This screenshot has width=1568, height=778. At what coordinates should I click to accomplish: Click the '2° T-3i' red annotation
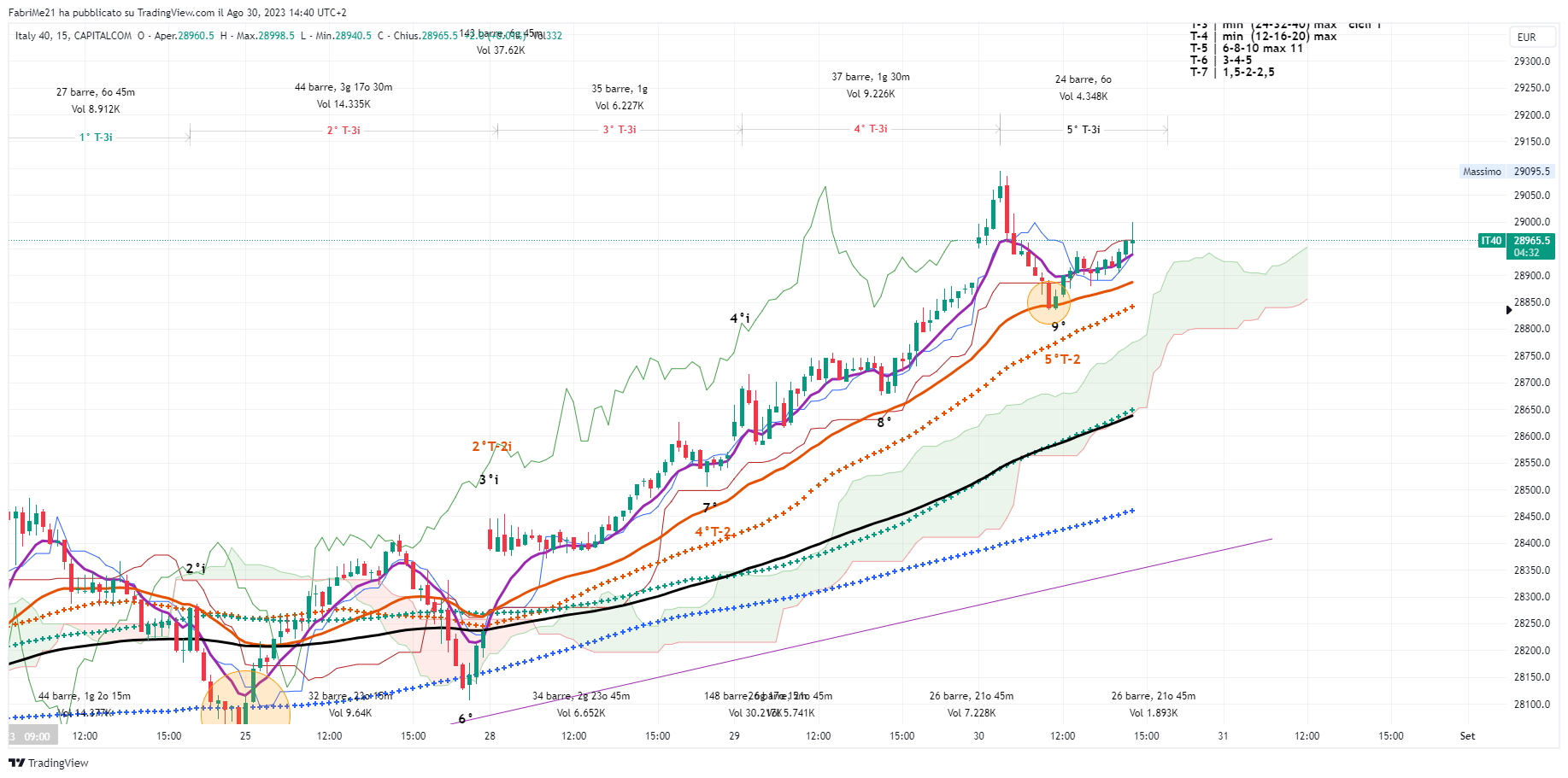(x=344, y=131)
